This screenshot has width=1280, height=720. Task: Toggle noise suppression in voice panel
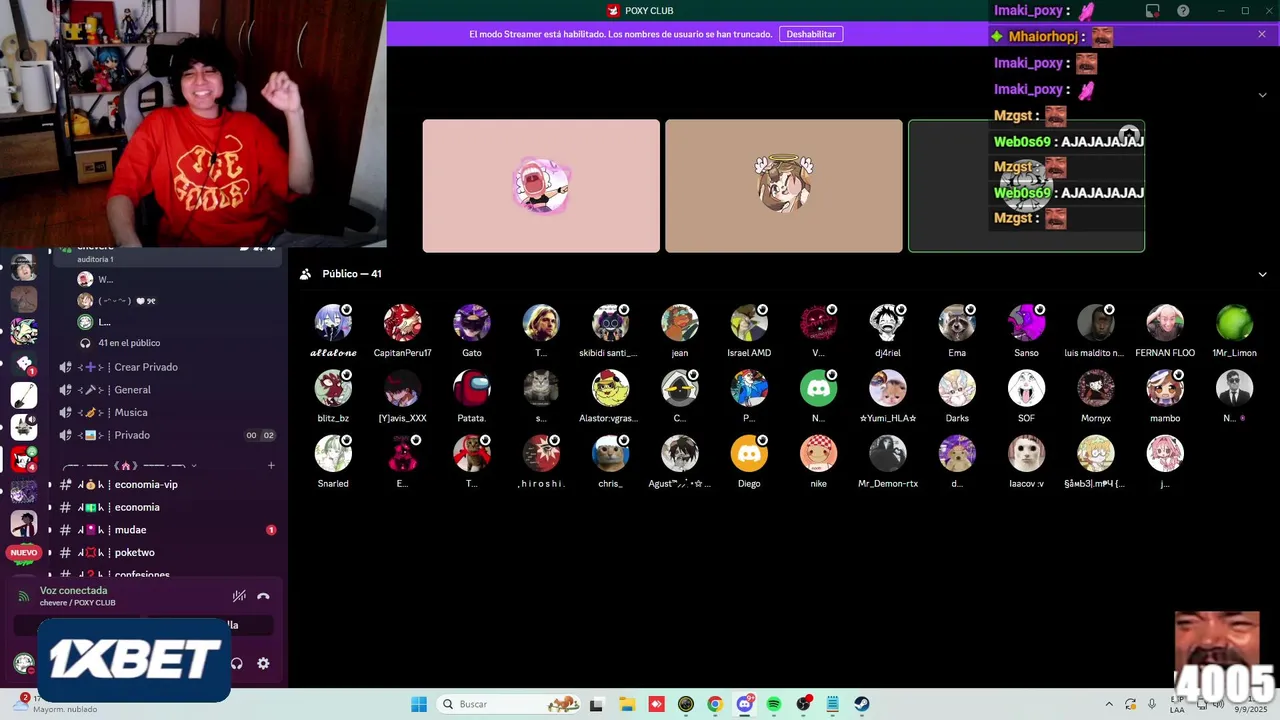click(239, 596)
